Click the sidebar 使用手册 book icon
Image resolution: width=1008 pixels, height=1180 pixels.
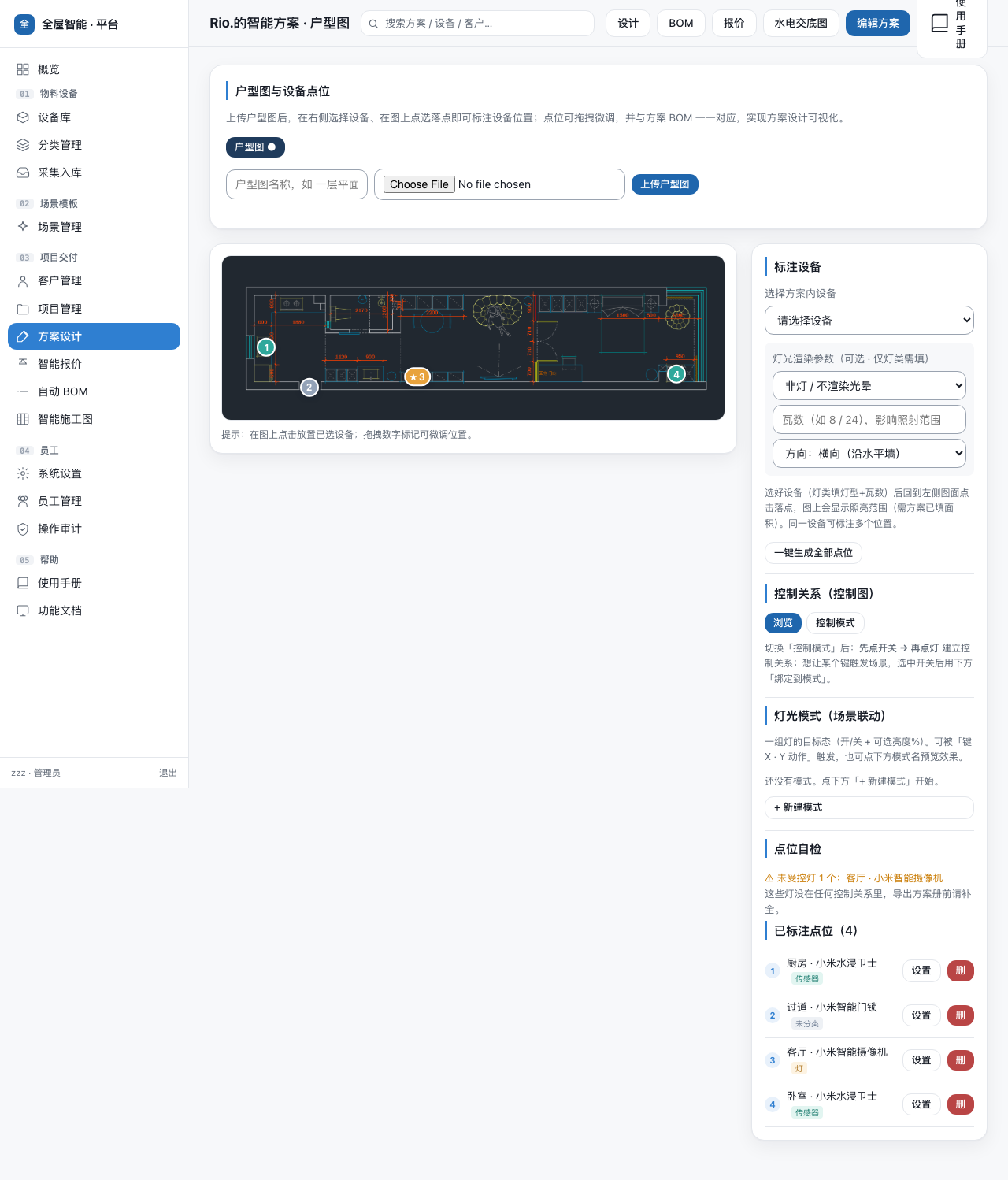23,583
